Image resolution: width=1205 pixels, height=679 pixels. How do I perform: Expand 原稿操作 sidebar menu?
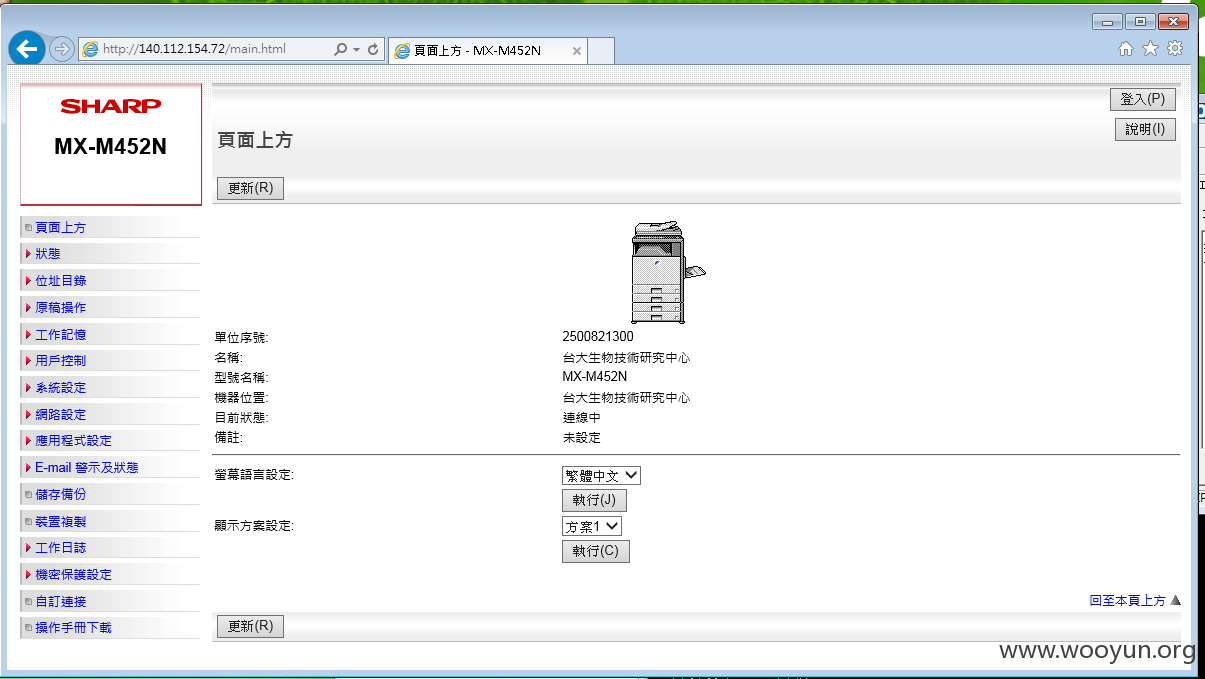coord(60,308)
